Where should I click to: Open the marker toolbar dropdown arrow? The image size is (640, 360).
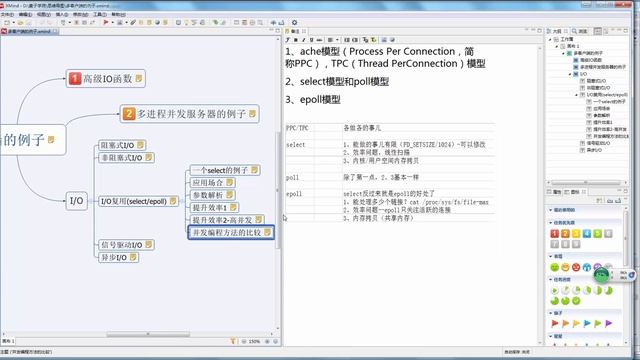(x=112, y=22)
